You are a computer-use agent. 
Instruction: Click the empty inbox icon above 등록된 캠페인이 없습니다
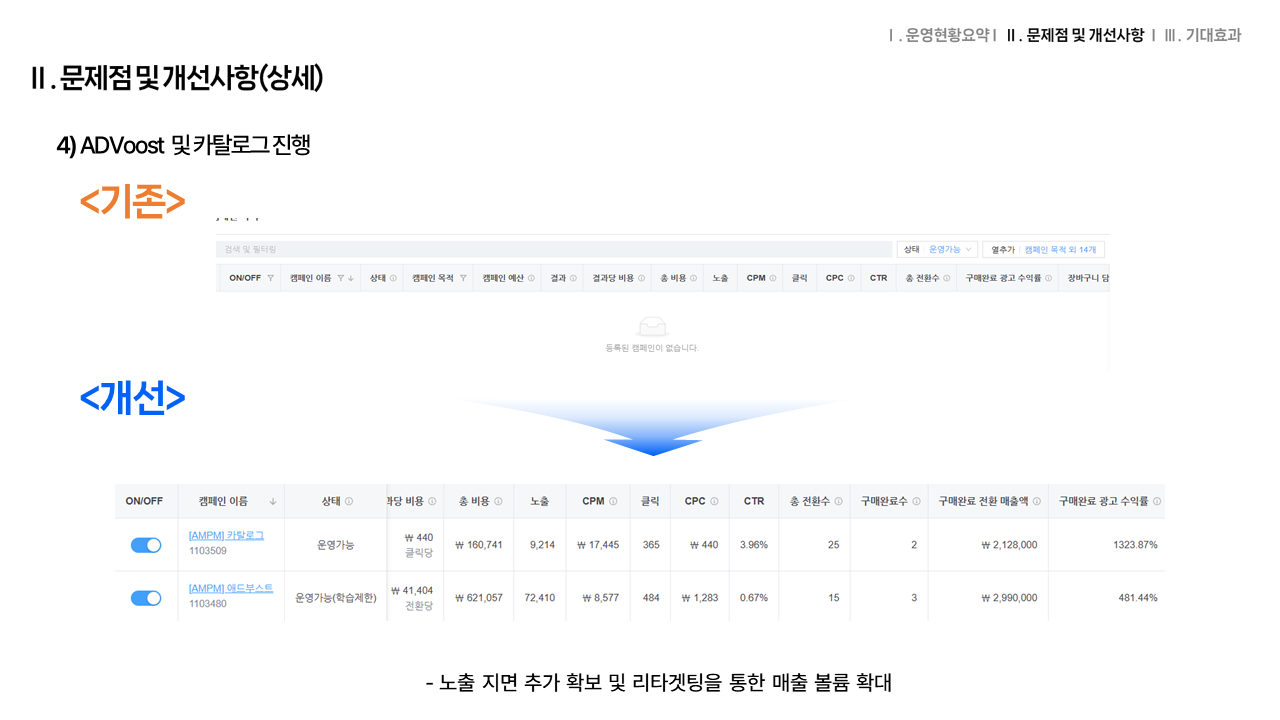(652, 327)
